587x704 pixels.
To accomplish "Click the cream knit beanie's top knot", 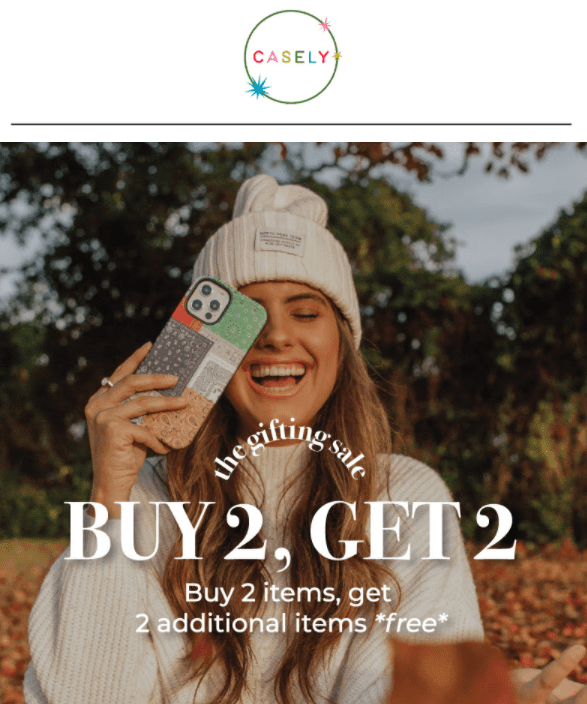I will point(280,200).
